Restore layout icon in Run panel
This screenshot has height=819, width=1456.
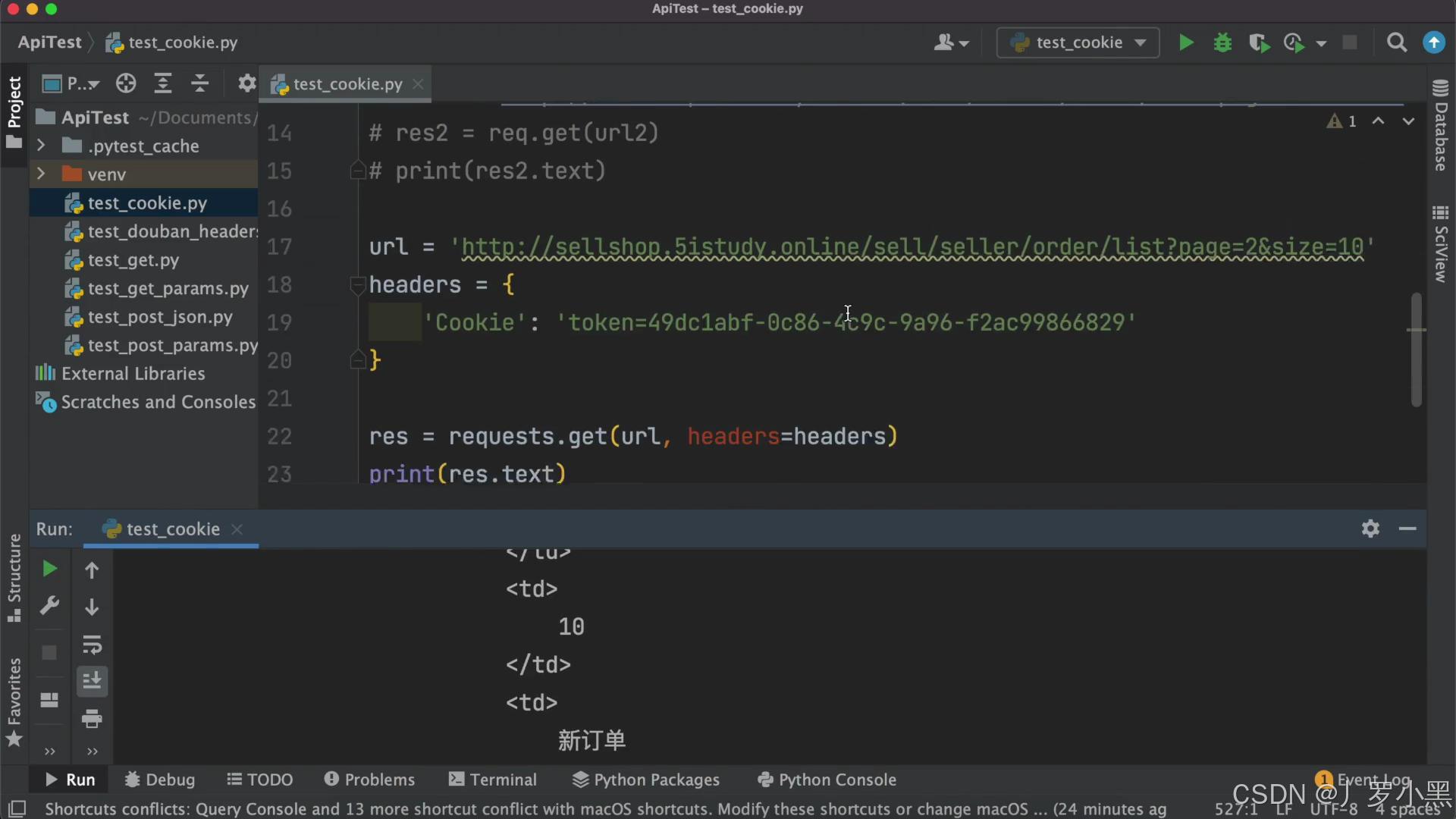[x=49, y=699]
